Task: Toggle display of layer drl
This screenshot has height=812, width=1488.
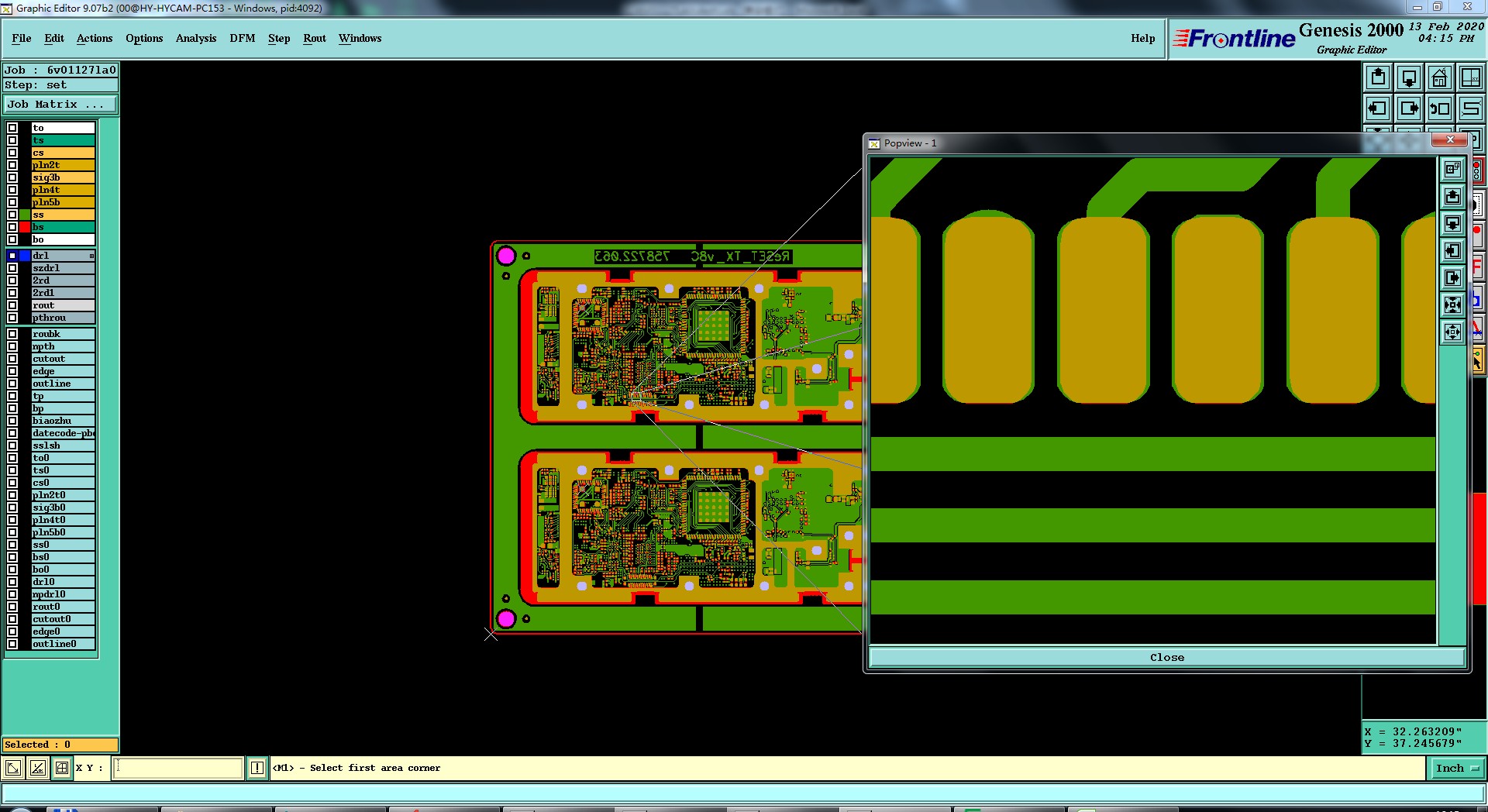Action: pos(12,256)
